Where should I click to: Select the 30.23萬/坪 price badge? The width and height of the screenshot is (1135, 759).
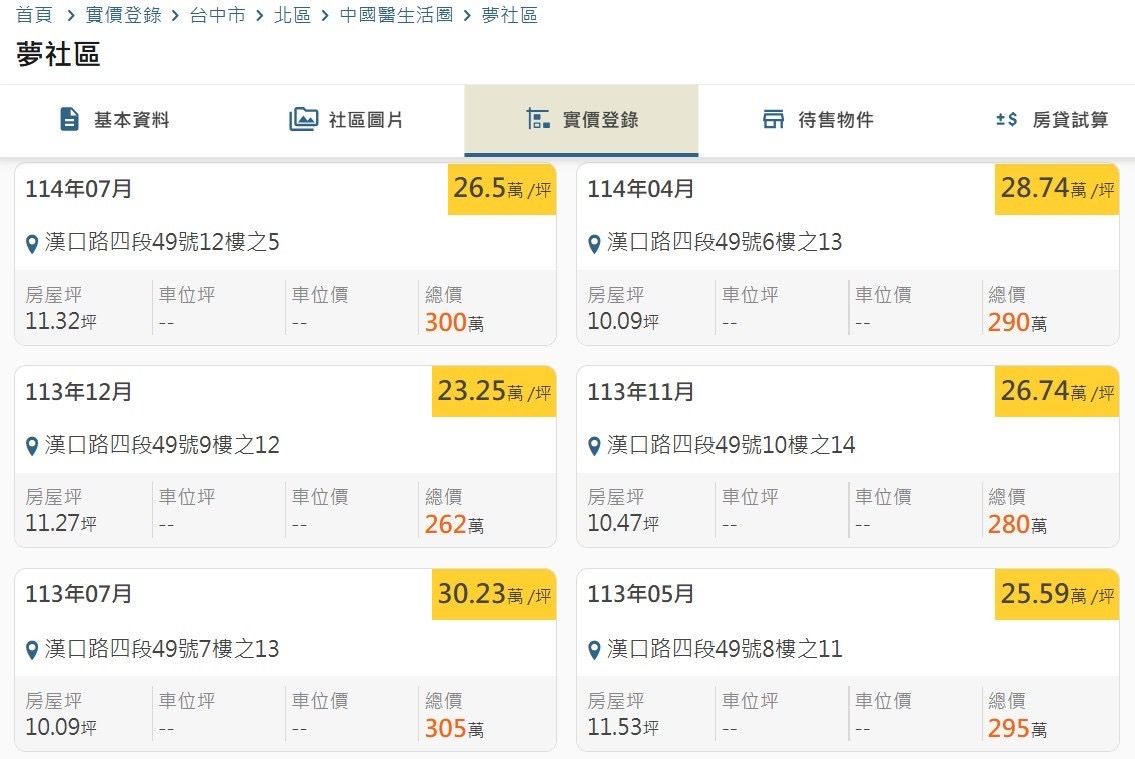pos(494,594)
